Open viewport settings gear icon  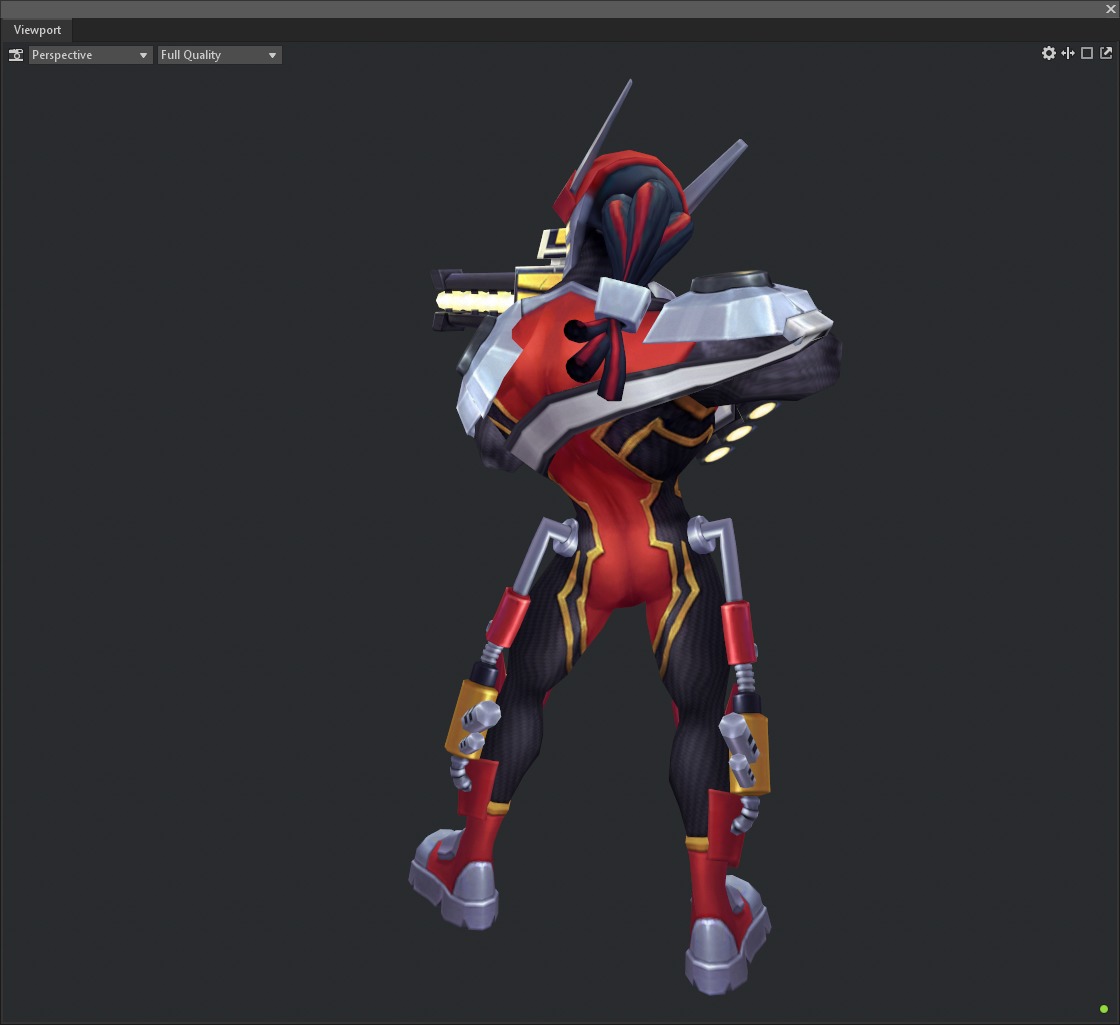(x=1049, y=53)
